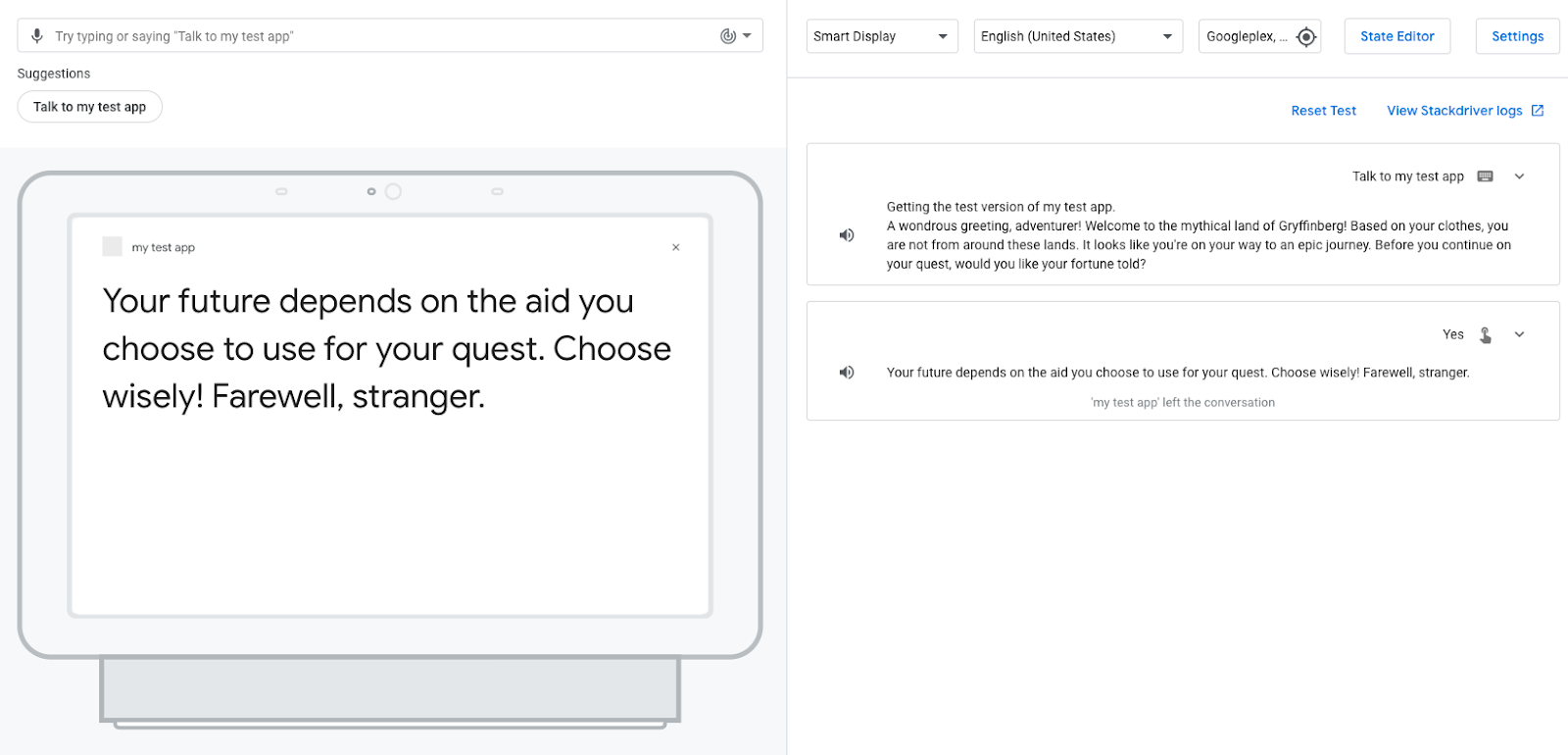This screenshot has height=755, width=1568.
Task: Click the location target icon
Action: [x=1305, y=37]
